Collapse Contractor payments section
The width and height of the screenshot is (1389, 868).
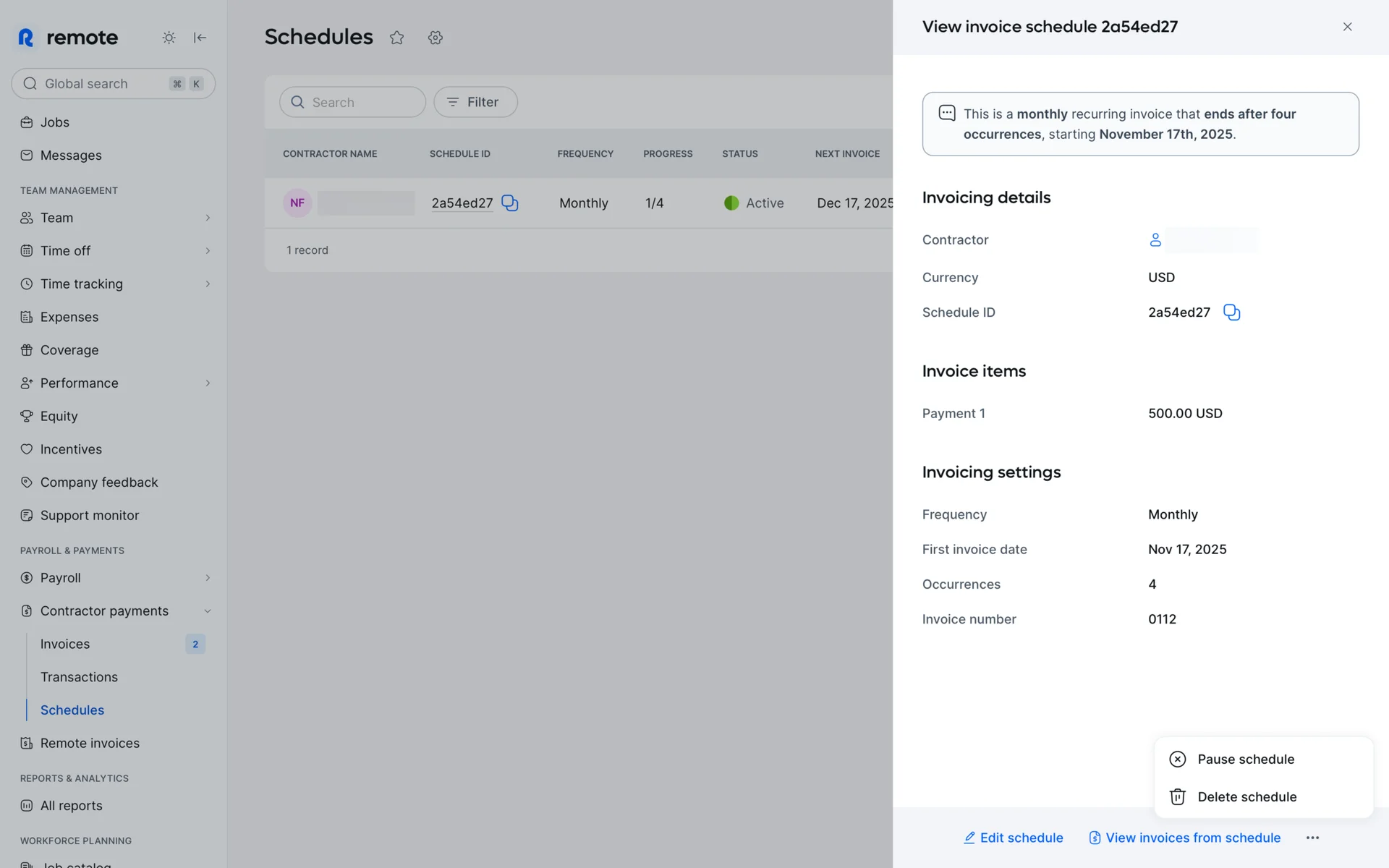[208, 611]
